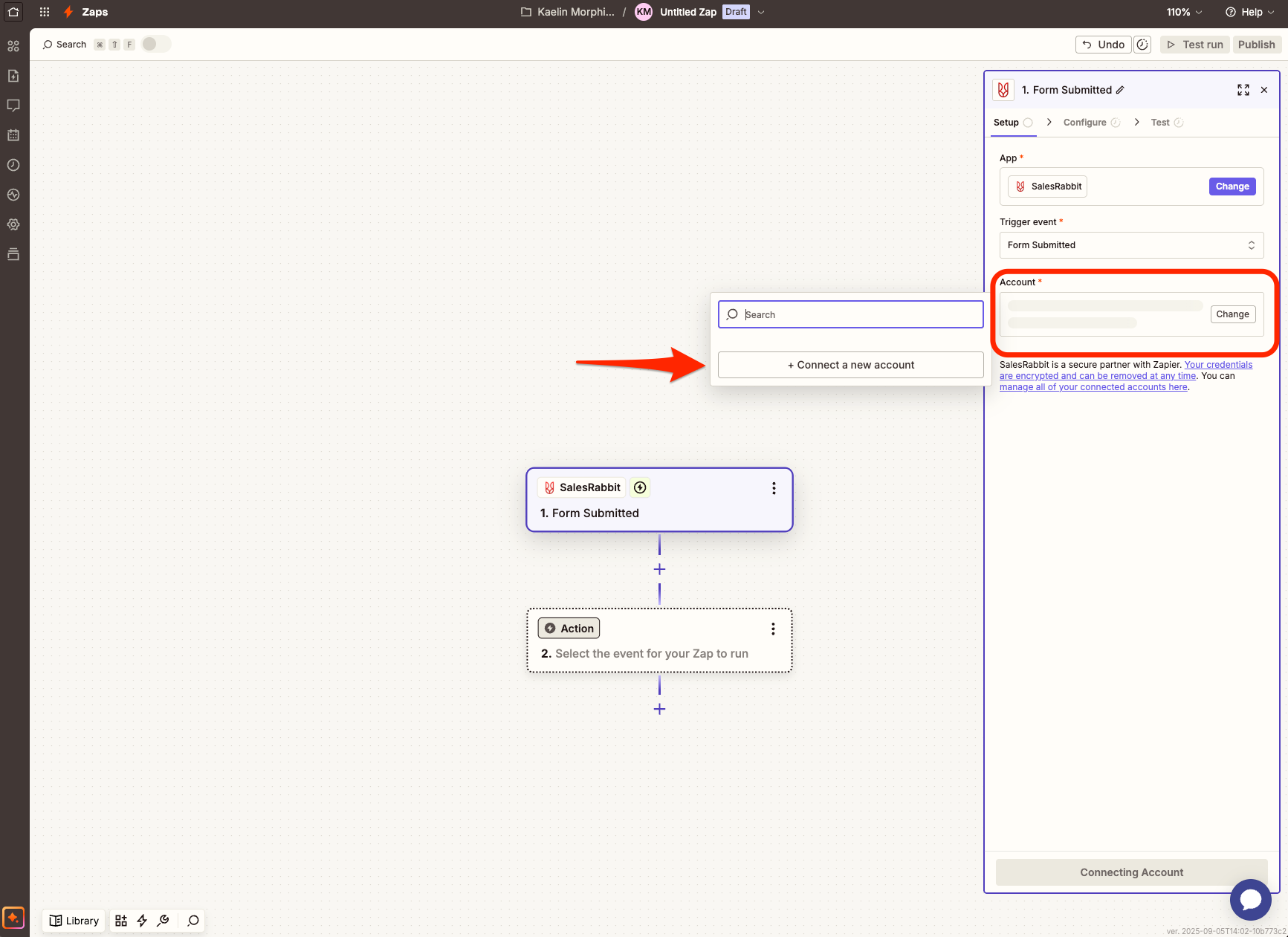The height and width of the screenshot is (937, 1288).
Task: Open Zap History using the clock icon
Action: tap(13, 165)
